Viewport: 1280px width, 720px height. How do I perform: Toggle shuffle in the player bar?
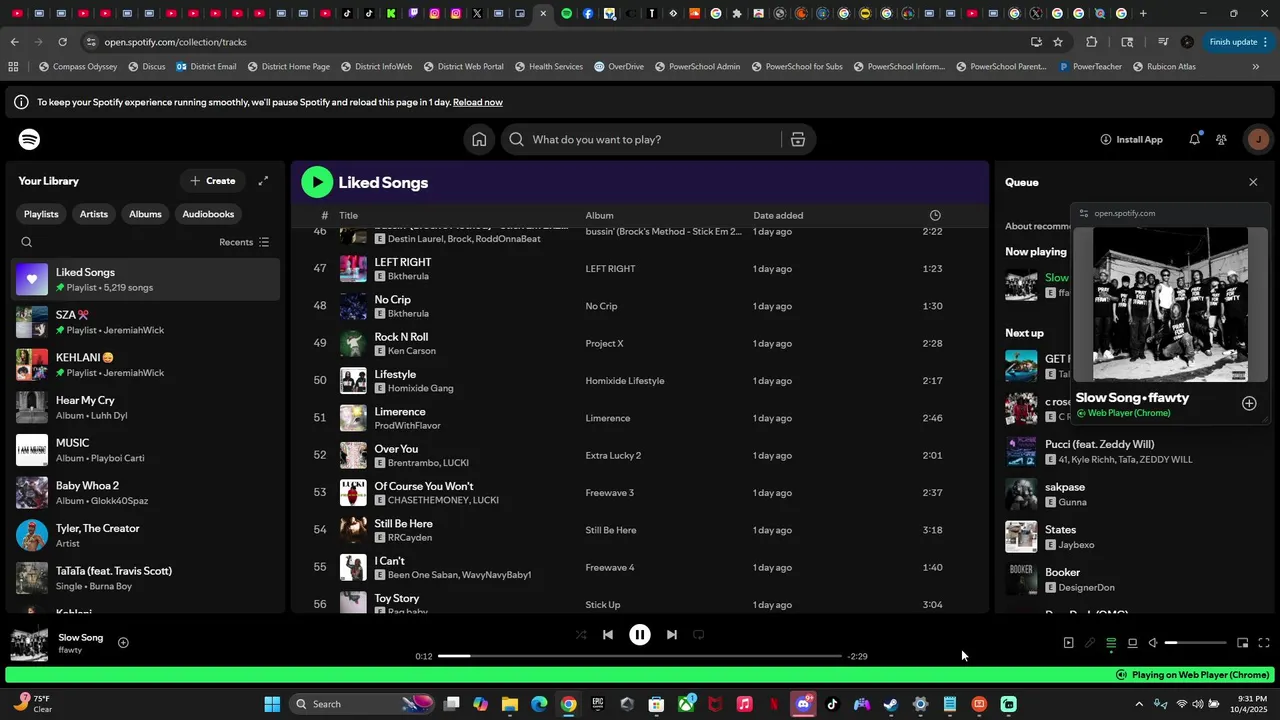pyautogui.click(x=581, y=634)
